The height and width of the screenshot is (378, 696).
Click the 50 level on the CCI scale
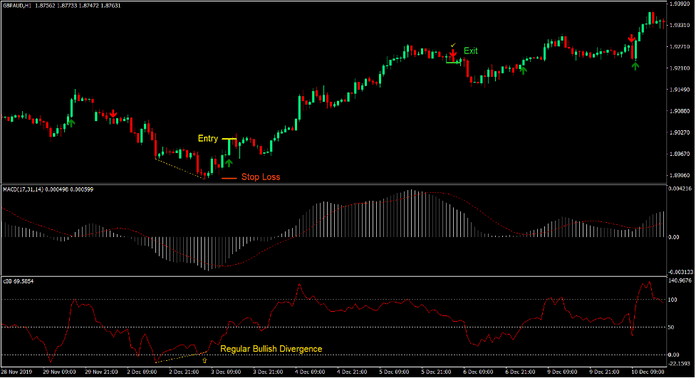[x=672, y=327]
